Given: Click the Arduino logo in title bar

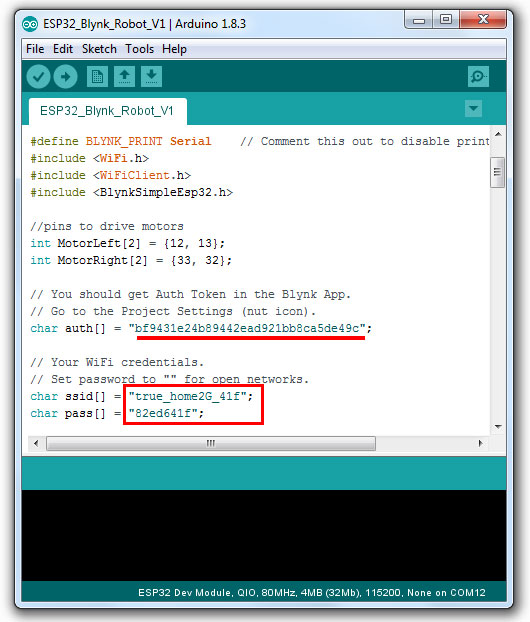Looking at the screenshot, I should point(30,24).
